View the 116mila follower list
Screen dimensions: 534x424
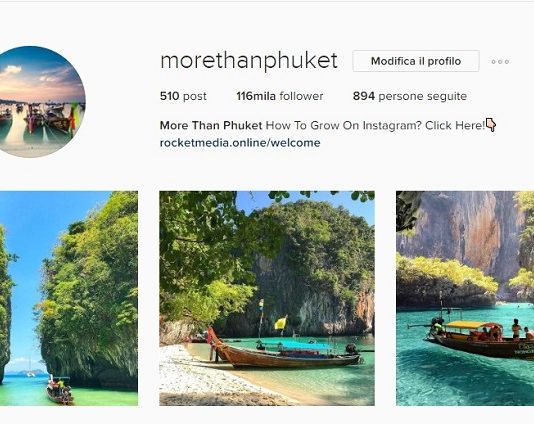[x=280, y=96]
